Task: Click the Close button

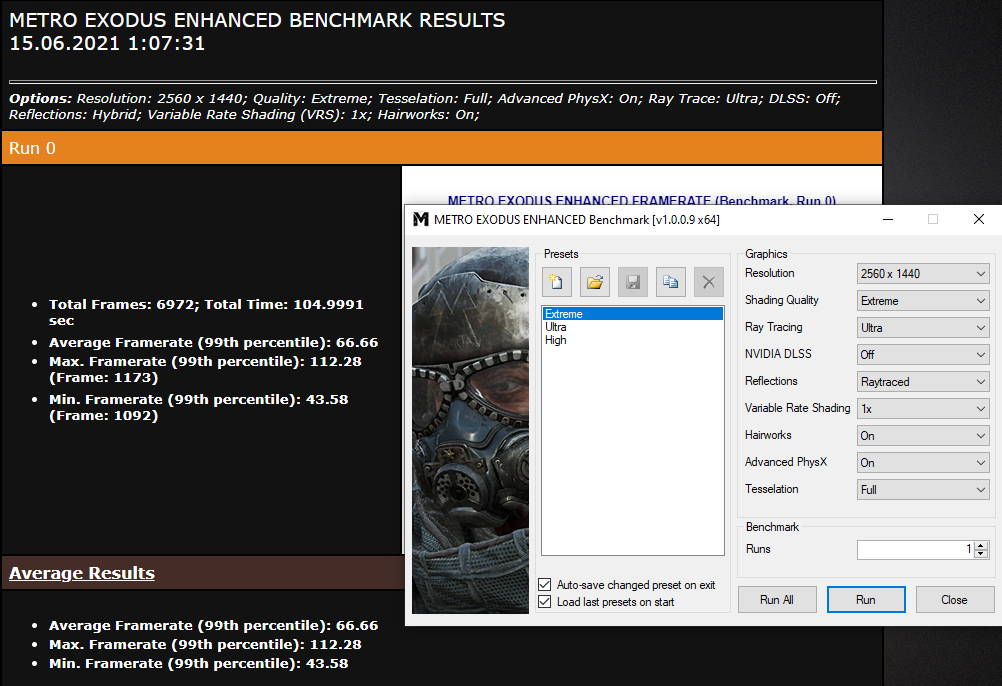Action: point(955,600)
